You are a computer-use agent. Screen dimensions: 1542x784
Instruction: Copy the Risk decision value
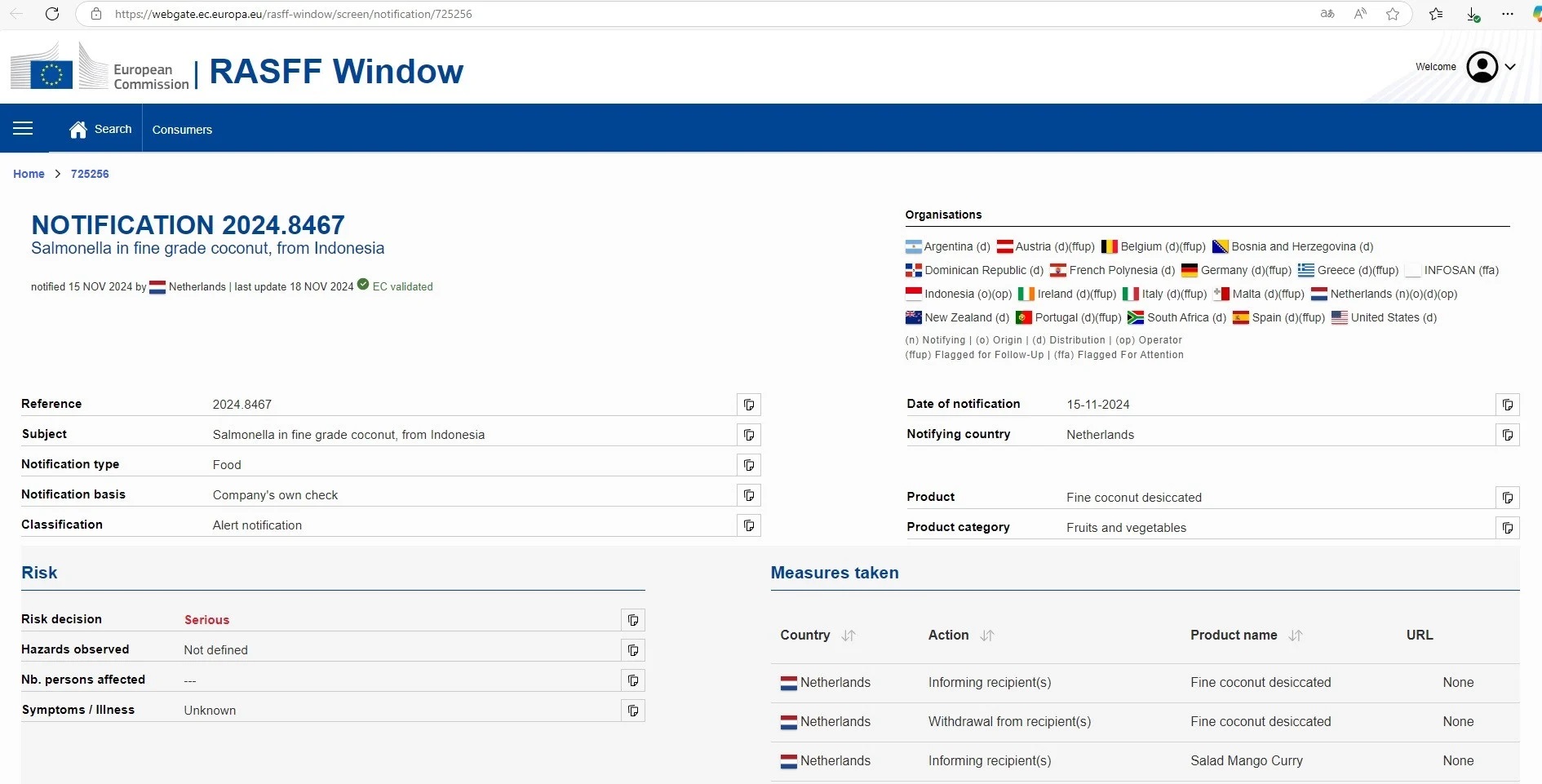632,620
